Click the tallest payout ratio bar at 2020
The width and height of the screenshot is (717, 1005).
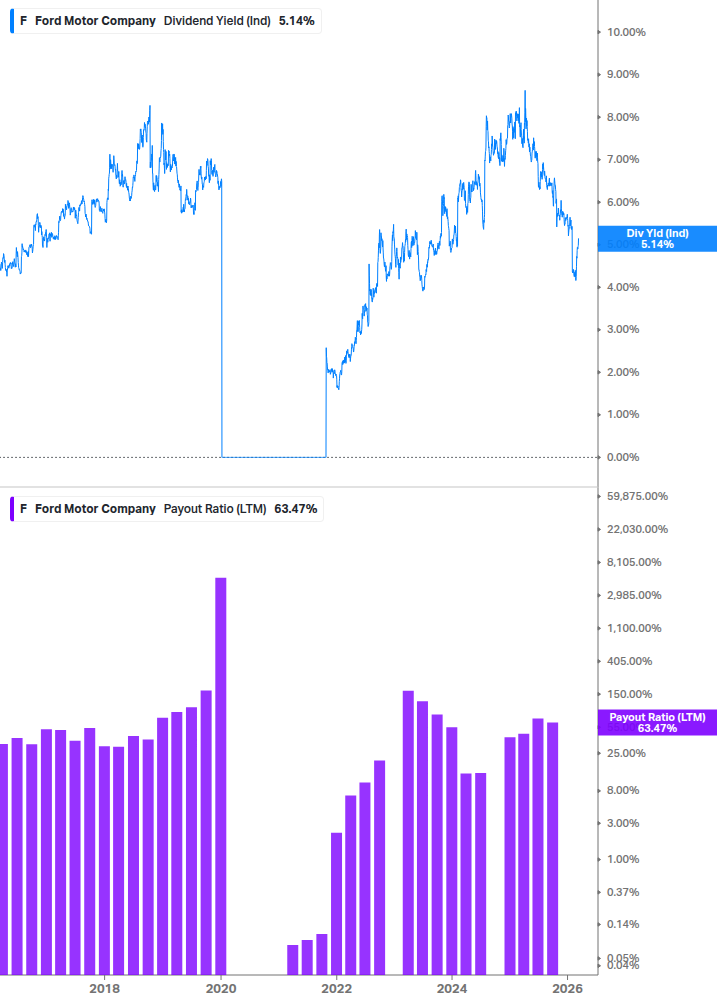(220, 776)
